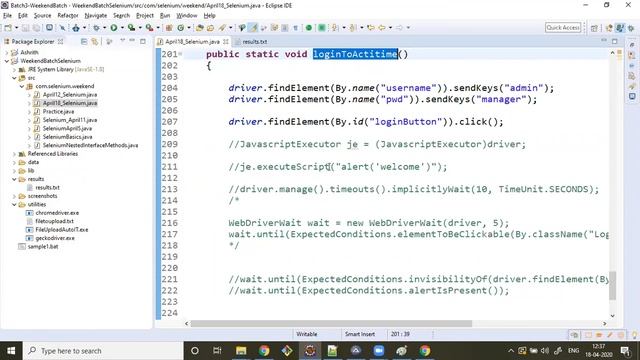The height and width of the screenshot is (360, 640).
Task: Click the Search flashlight toolbar icon
Action: tap(222, 28)
